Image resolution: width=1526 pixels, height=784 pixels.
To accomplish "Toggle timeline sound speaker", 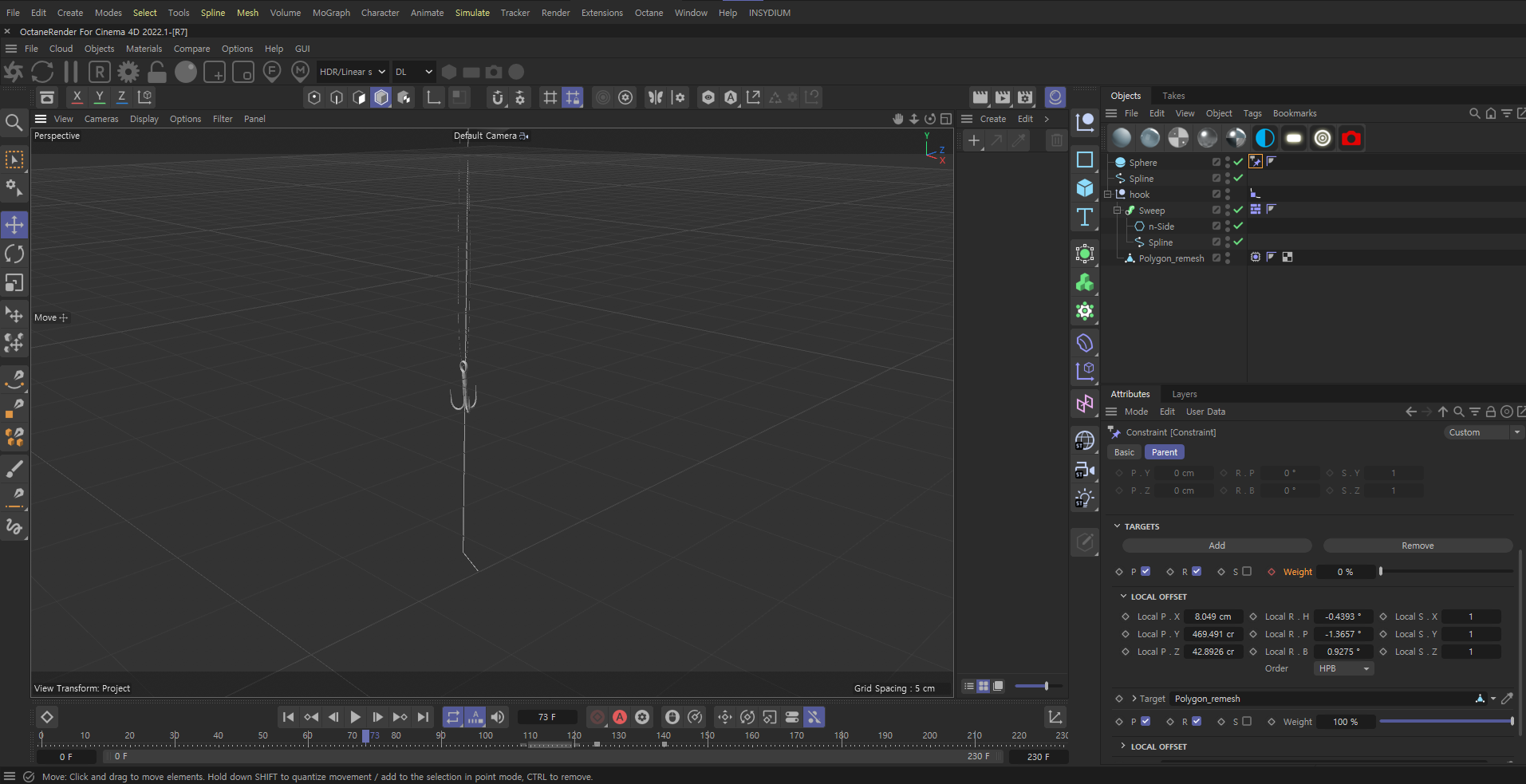I will [498, 717].
